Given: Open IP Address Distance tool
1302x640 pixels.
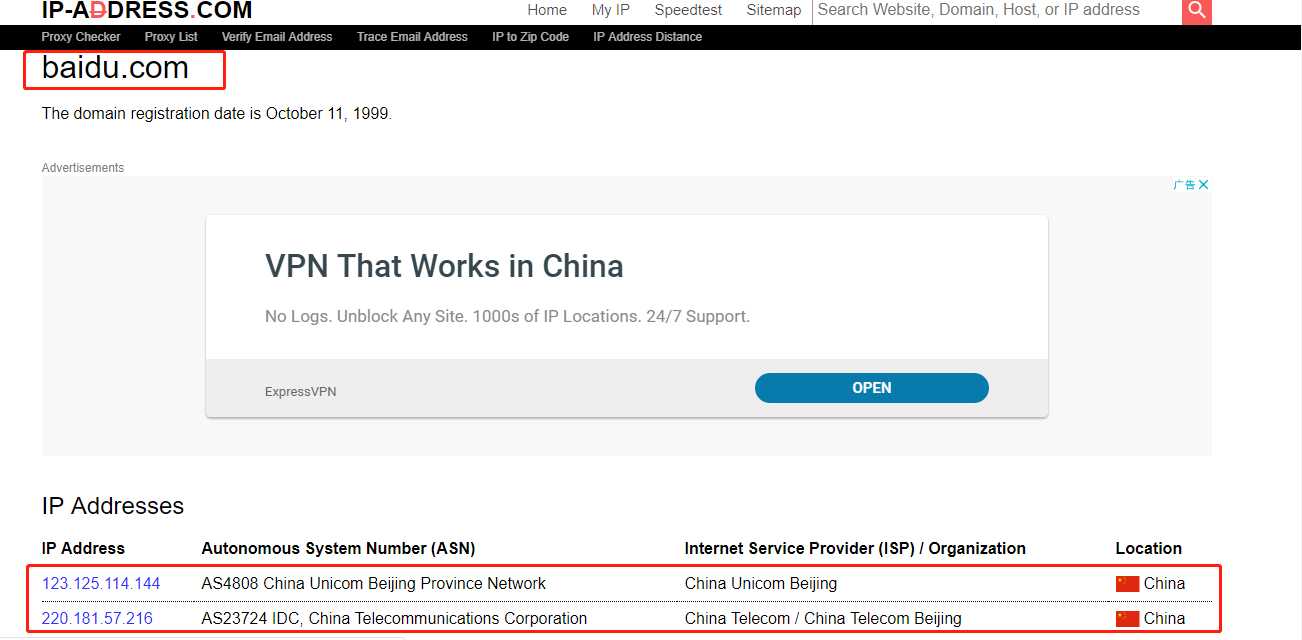Looking at the screenshot, I should pos(648,37).
